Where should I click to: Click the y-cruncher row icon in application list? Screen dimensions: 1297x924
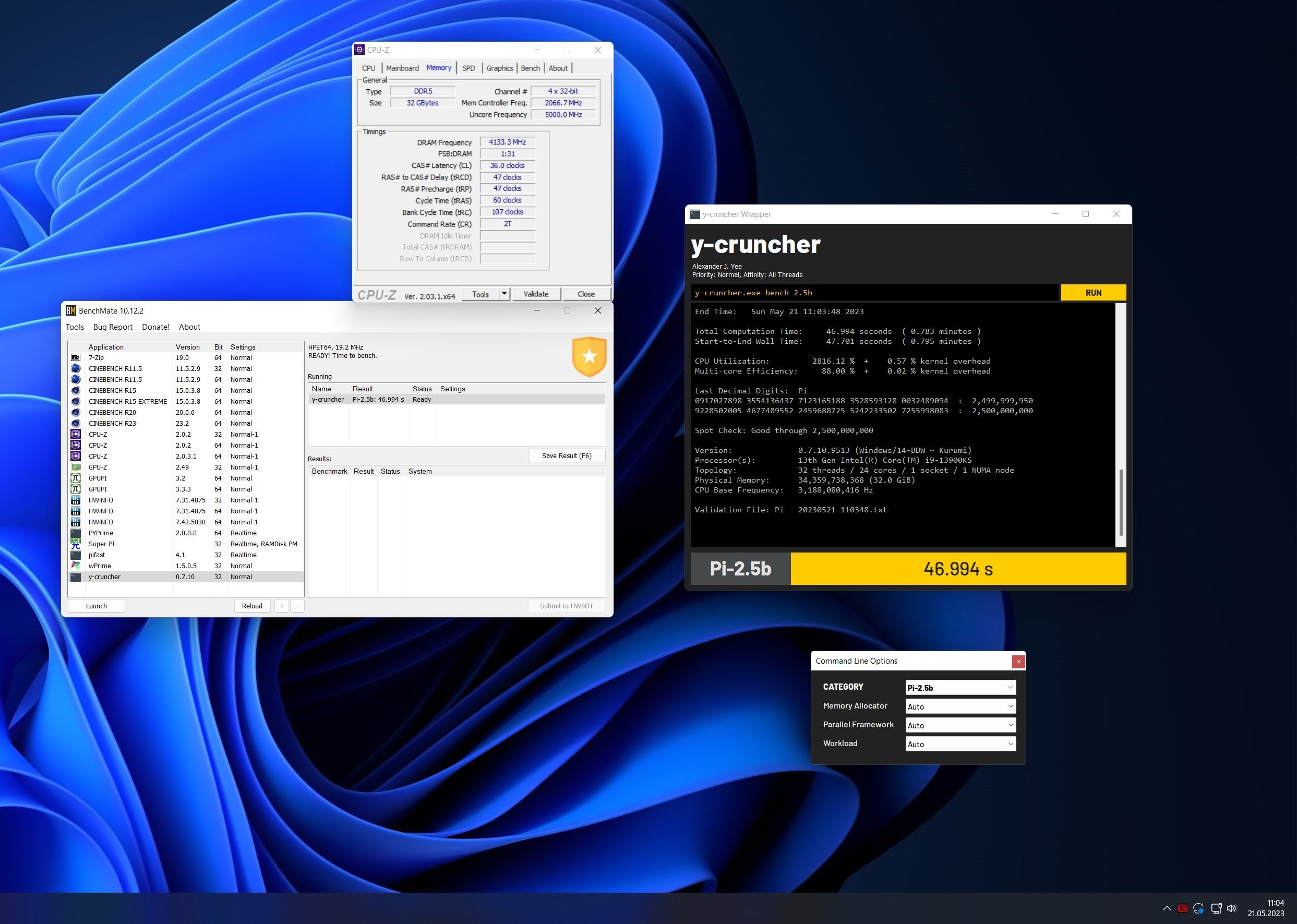click(75, 577)
